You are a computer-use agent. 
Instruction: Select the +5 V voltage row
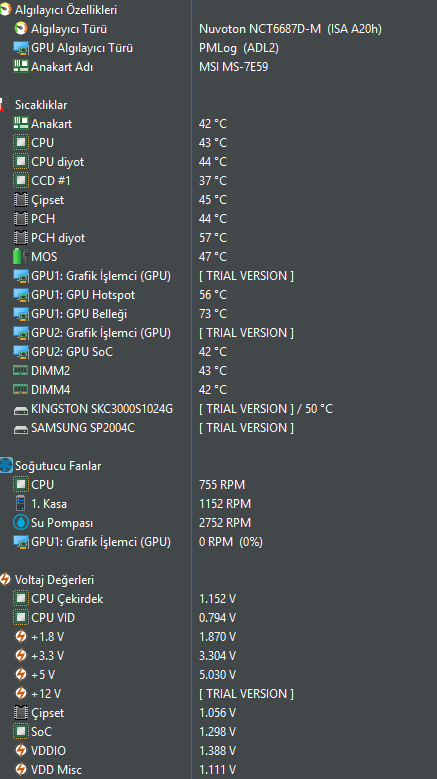[218, 675]
